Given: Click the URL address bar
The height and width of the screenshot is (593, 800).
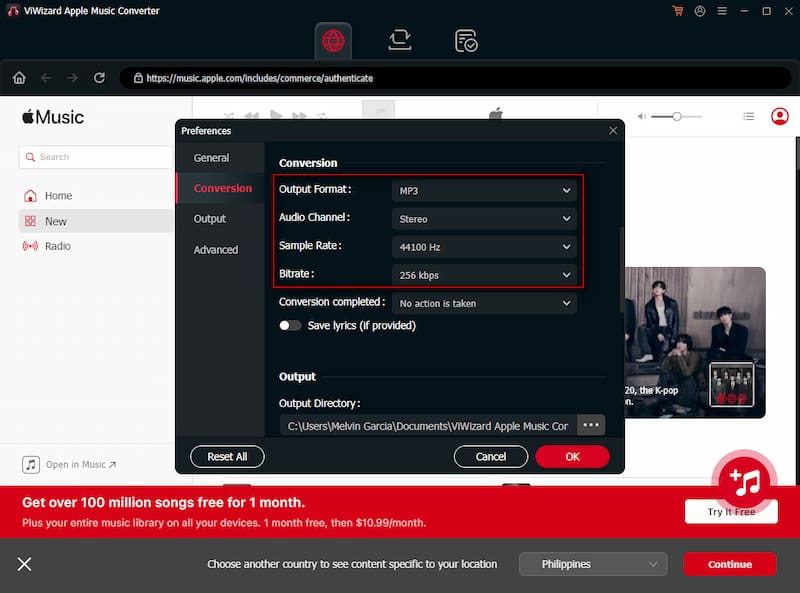Looking at the screenshot, I should pos(455,78).
